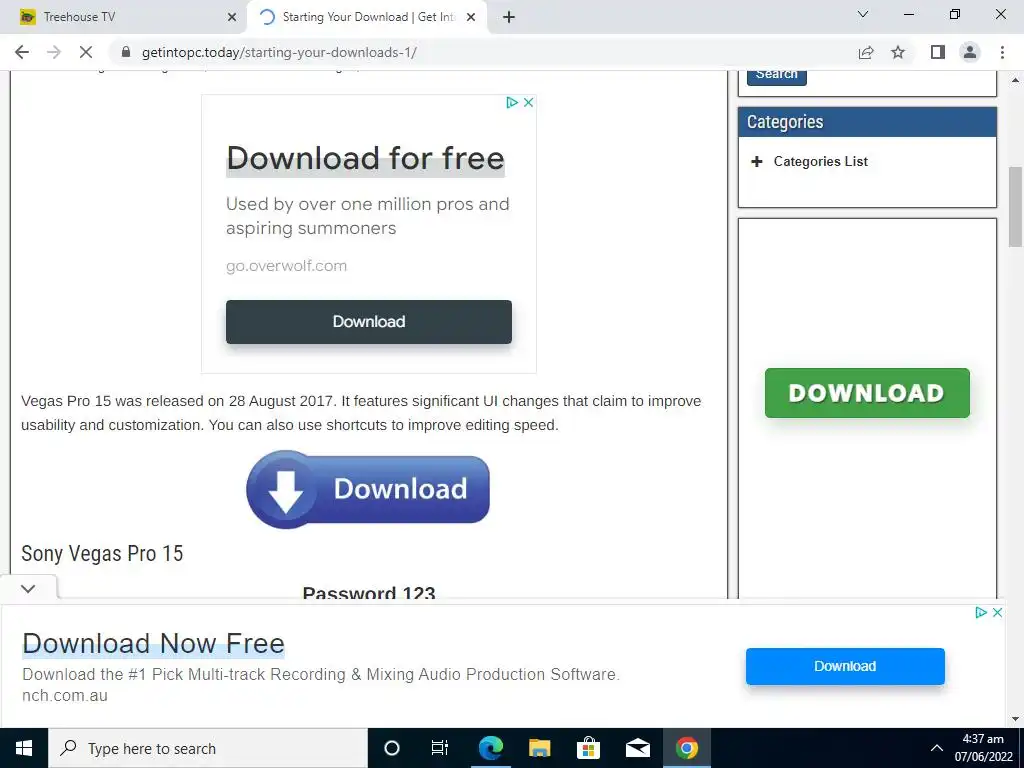Click the lock icon in address bar

point(126,52)
